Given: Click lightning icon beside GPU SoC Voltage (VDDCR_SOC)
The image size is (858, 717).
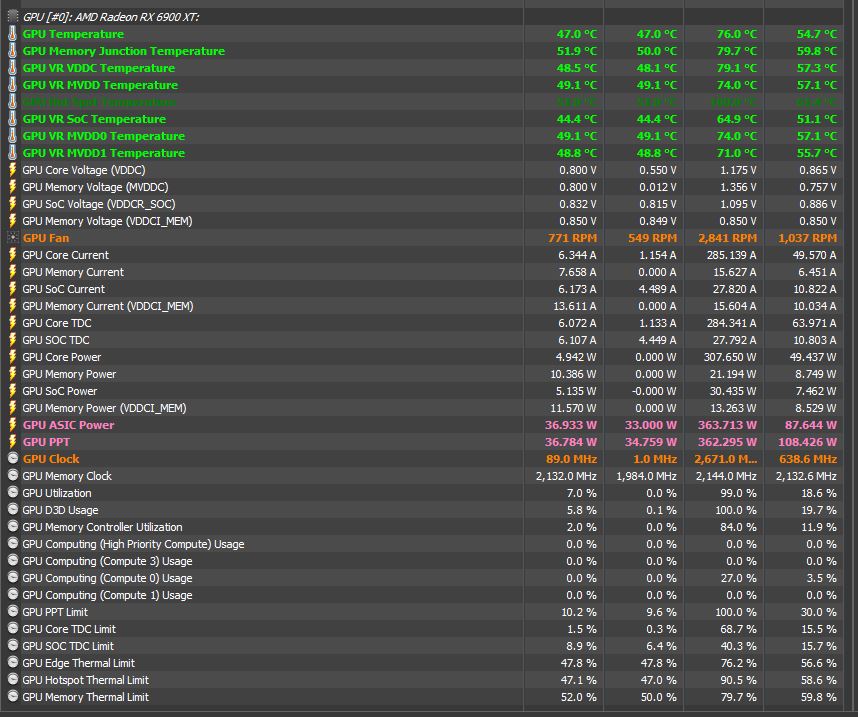Looking at the screenshot, I should tap(13, 204).
